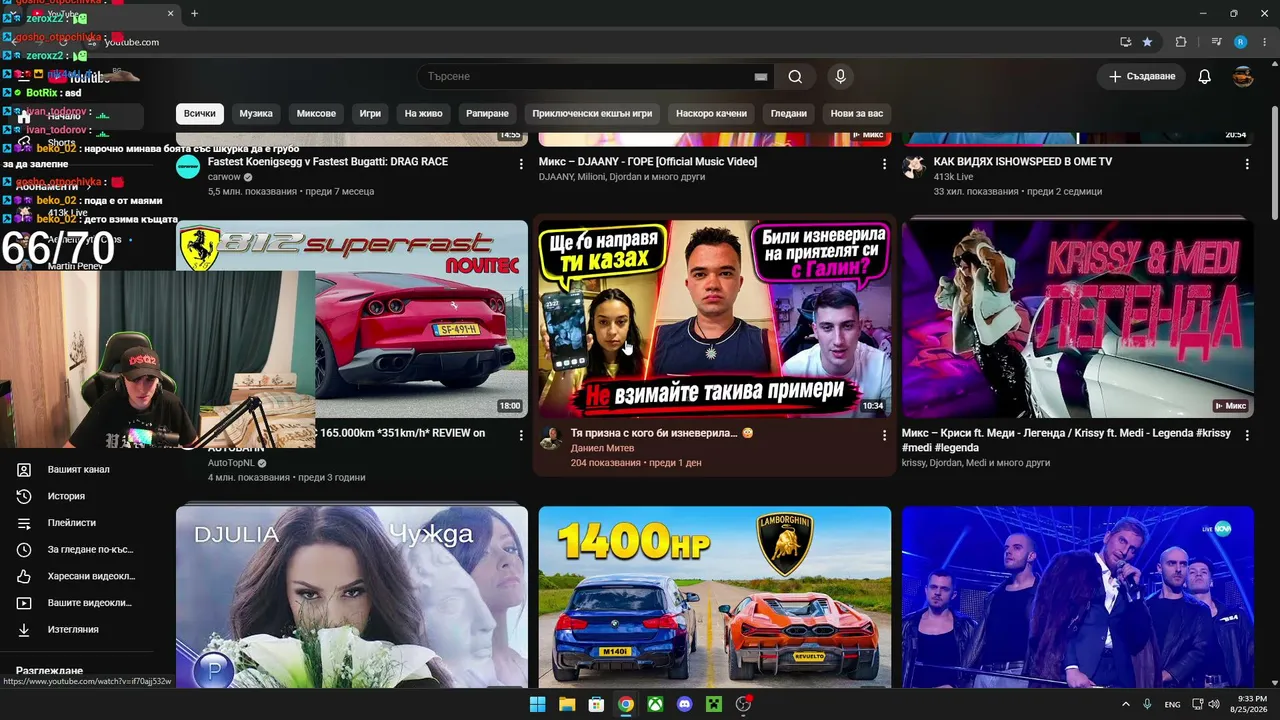The width and height of the screenshot is (1280, 720).
Task: Open the Windows Start menu
Action: coord(537,704)
